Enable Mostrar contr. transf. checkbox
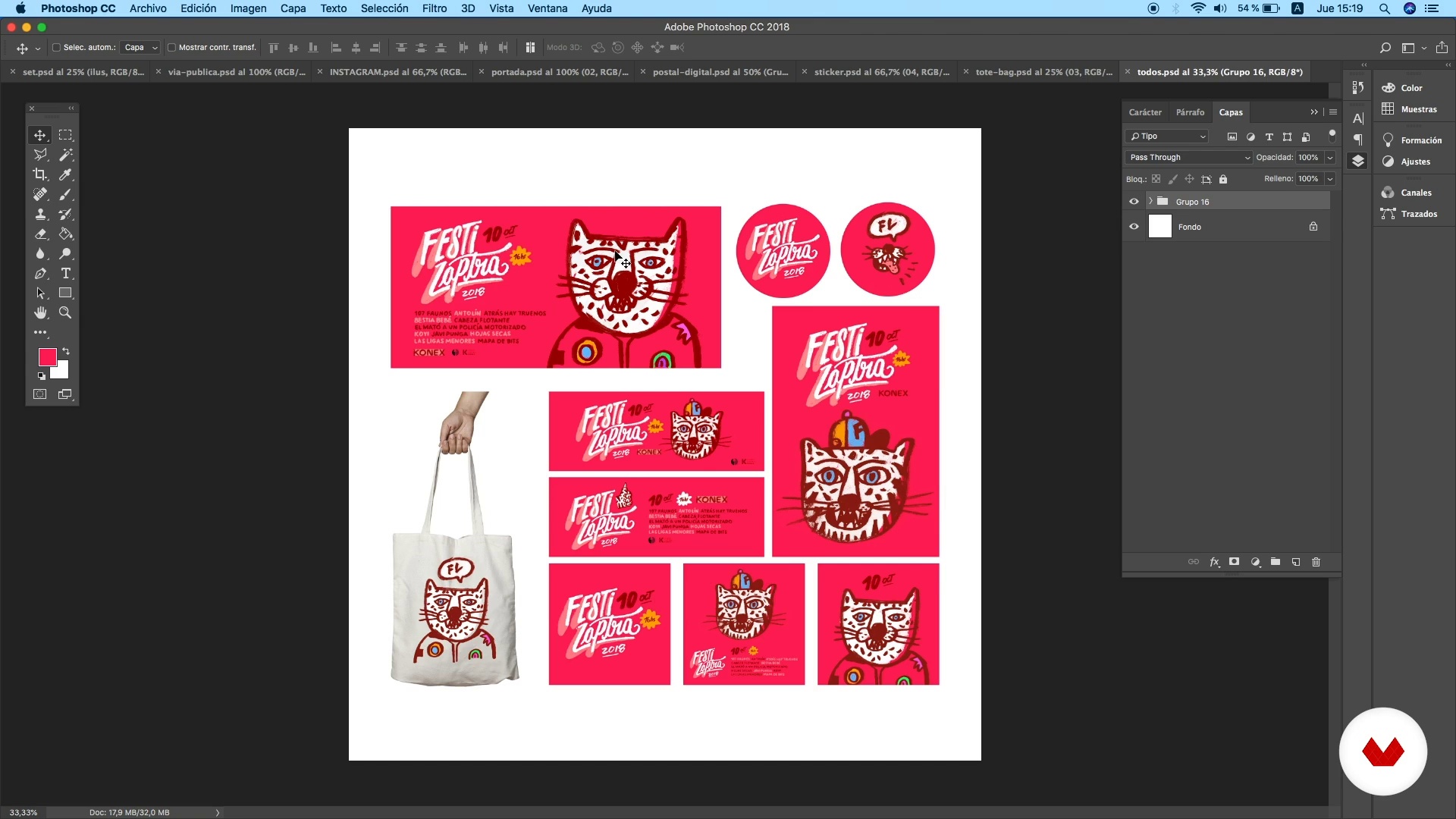 coord(171,47)
